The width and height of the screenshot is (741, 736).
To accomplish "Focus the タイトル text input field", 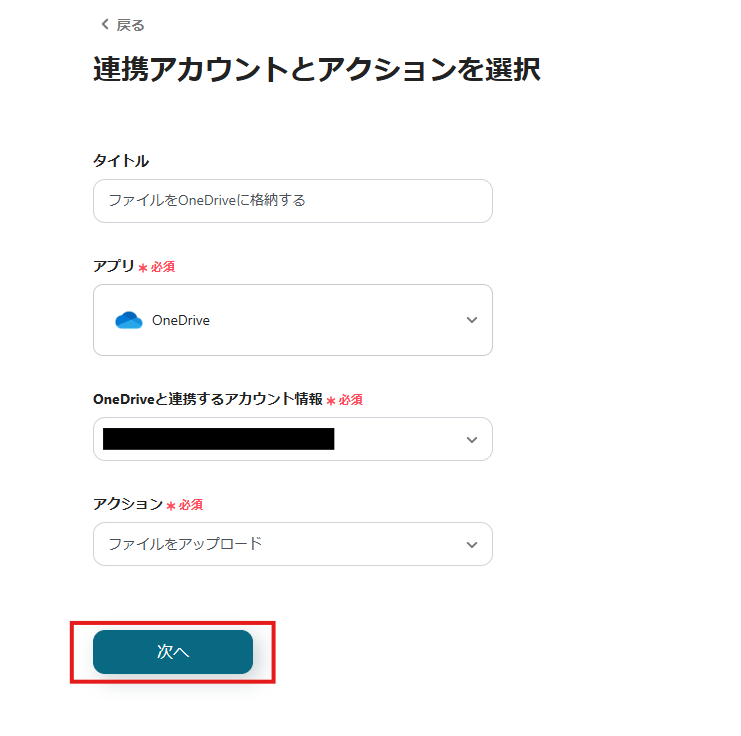I will tap(292, 200).
